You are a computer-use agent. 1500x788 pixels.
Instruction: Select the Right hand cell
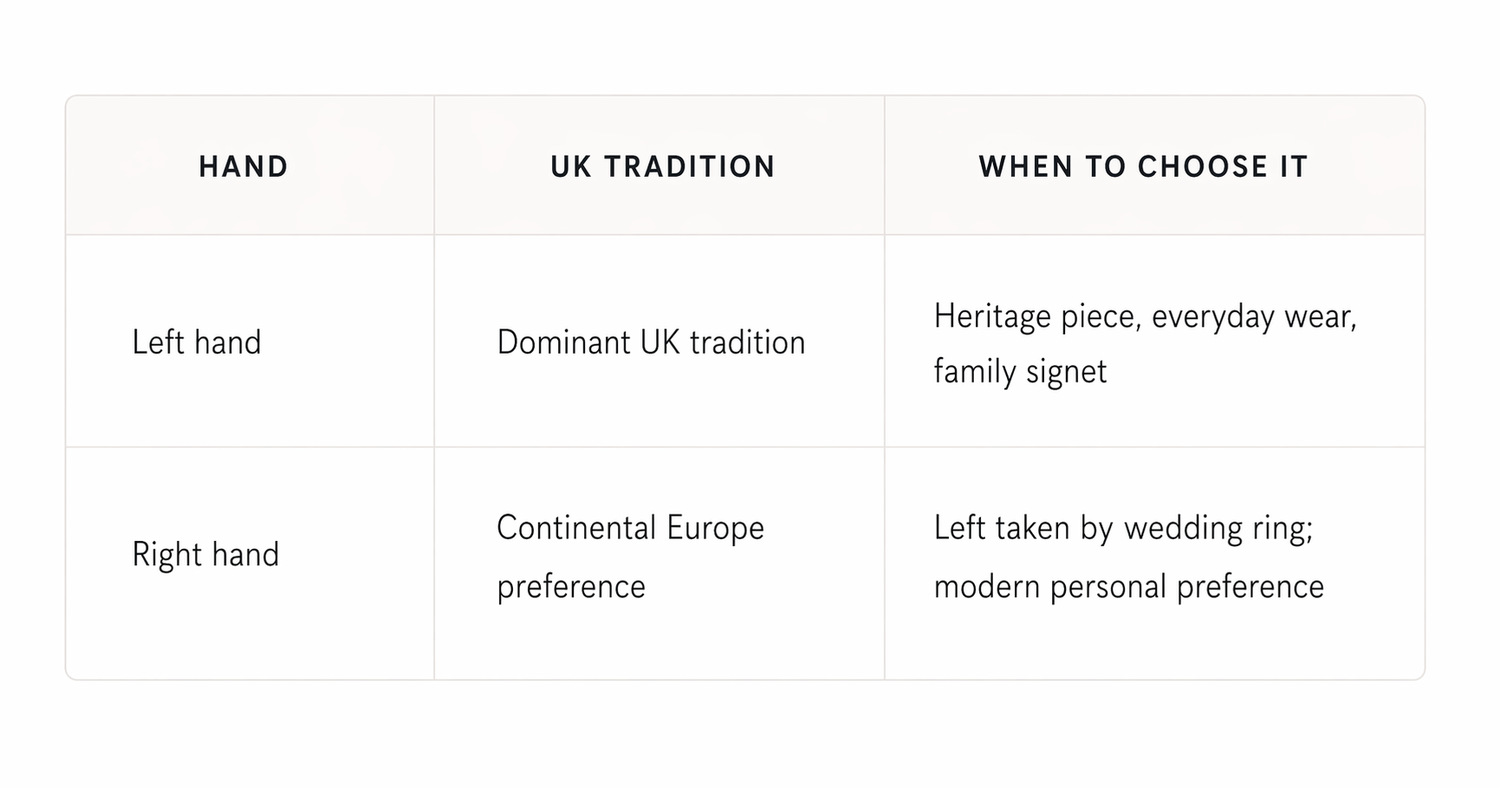click(x=205, y=554)
